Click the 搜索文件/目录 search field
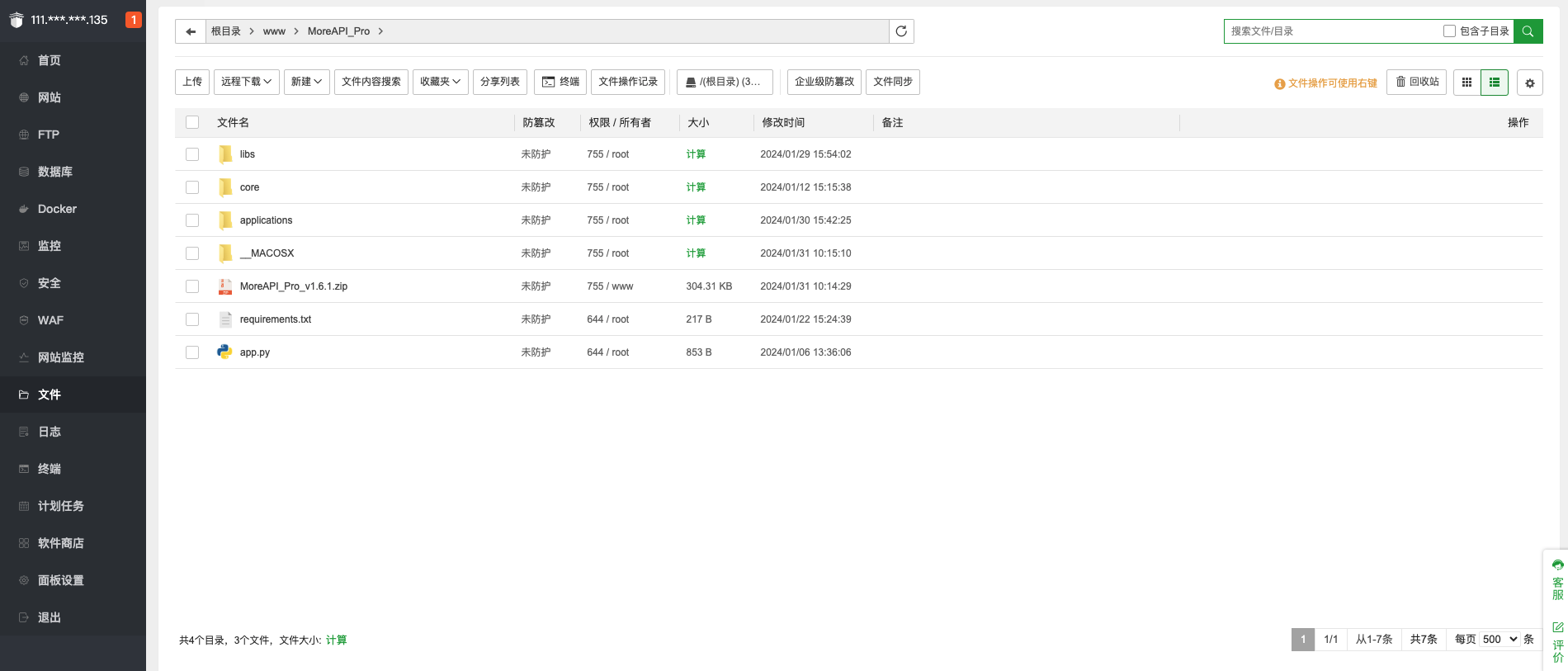This screenshot has width=1568, height=671. tap(1331, 31)
